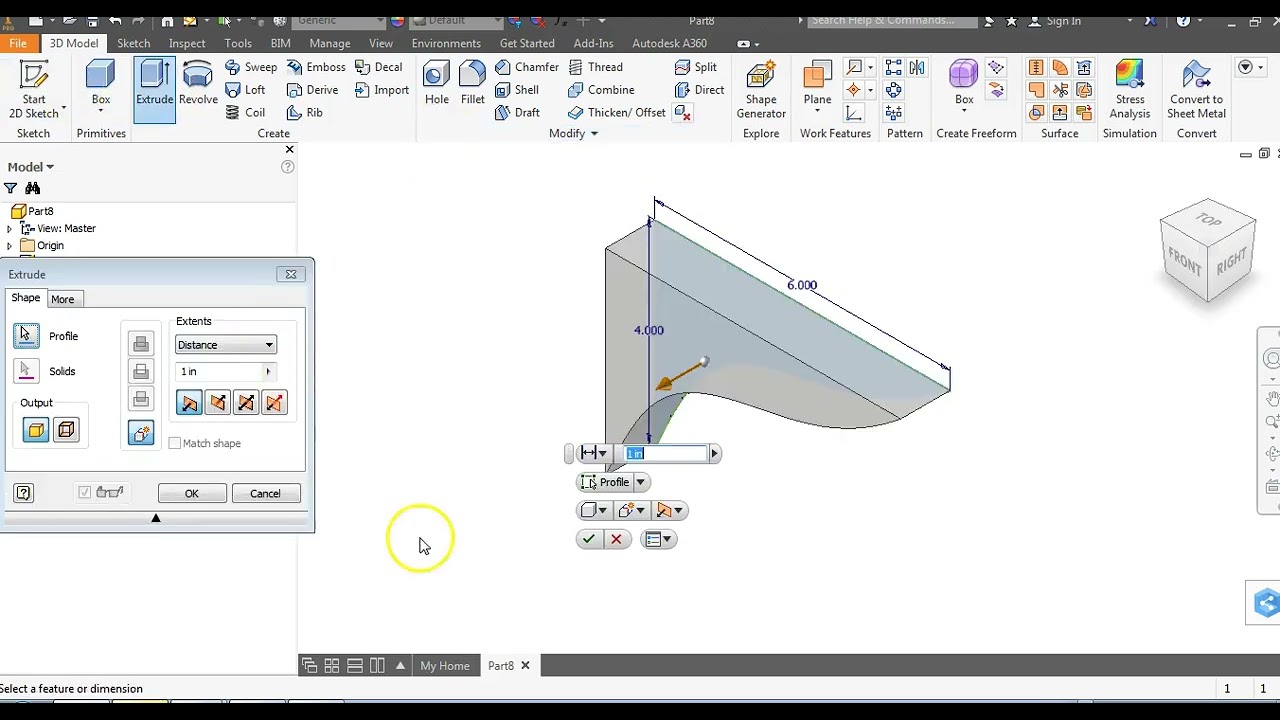Click the Import tool

click(x=381, y=90)
